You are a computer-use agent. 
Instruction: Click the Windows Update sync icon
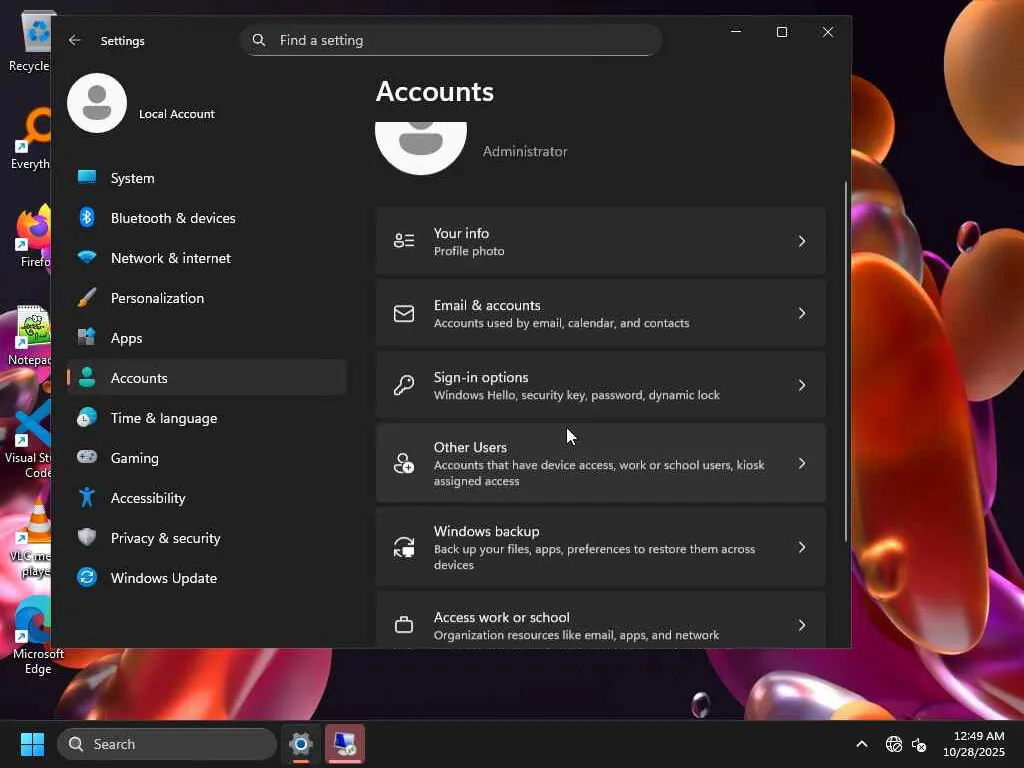[87, 577]
